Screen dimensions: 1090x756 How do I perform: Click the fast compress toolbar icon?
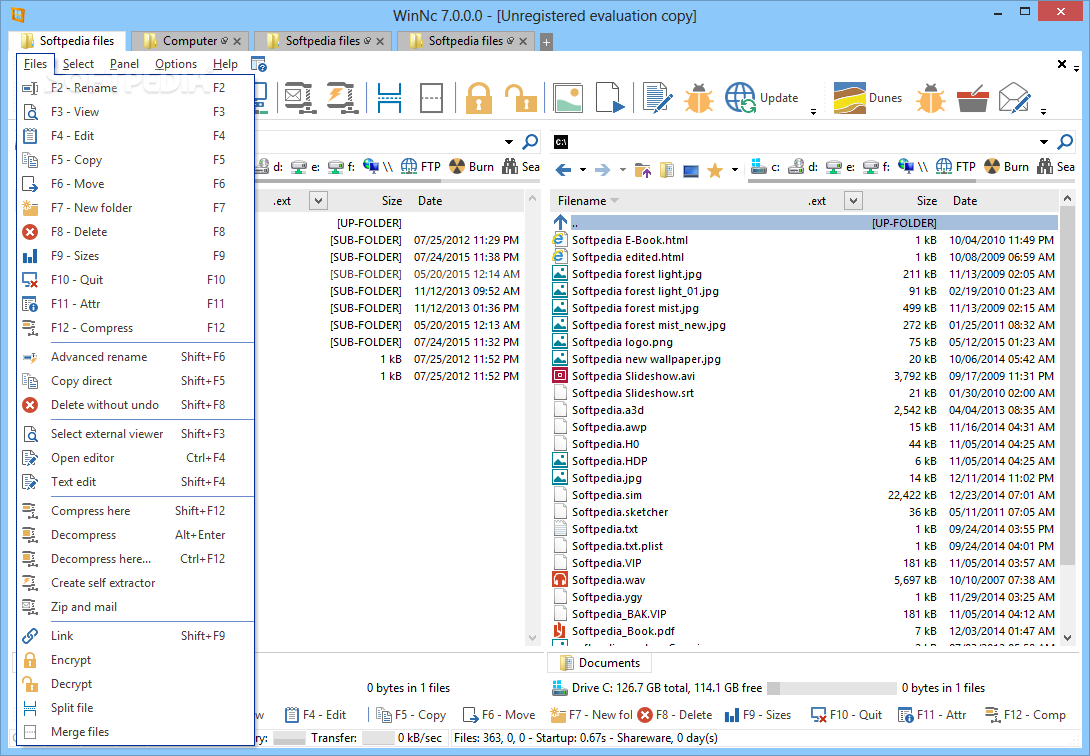pyautogui.click(x=343, y=98)
